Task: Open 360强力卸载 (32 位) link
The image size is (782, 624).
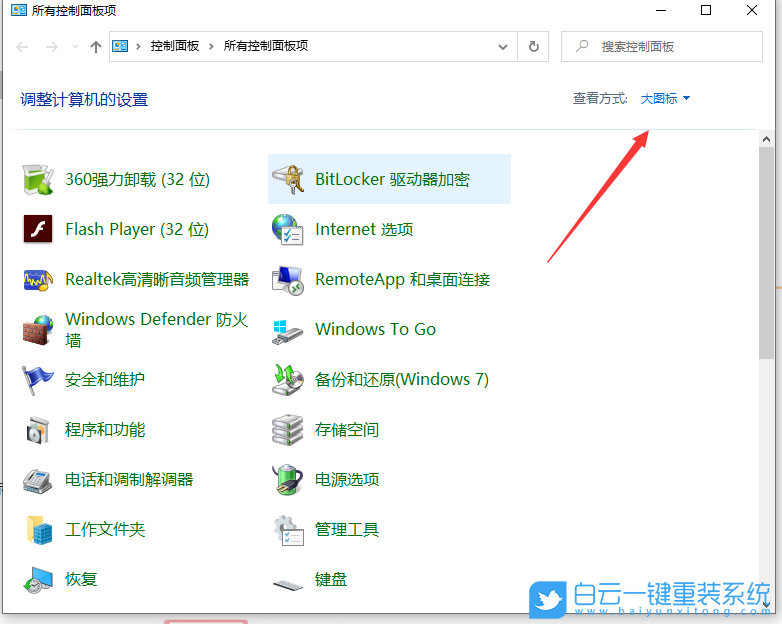Action: coord(138,180)
